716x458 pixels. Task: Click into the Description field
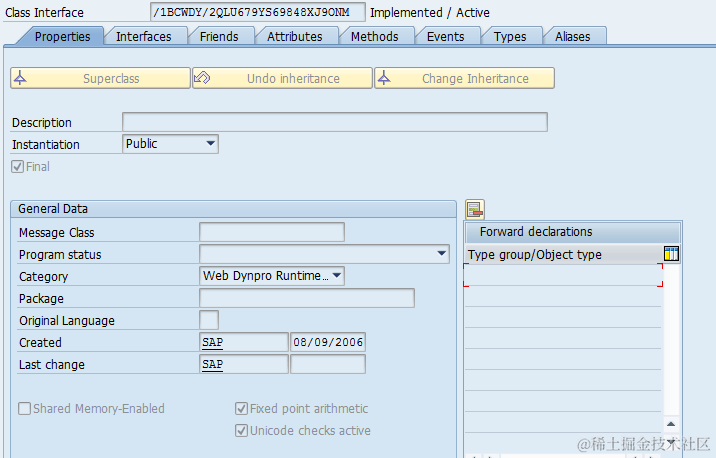(x=335, y=122)
